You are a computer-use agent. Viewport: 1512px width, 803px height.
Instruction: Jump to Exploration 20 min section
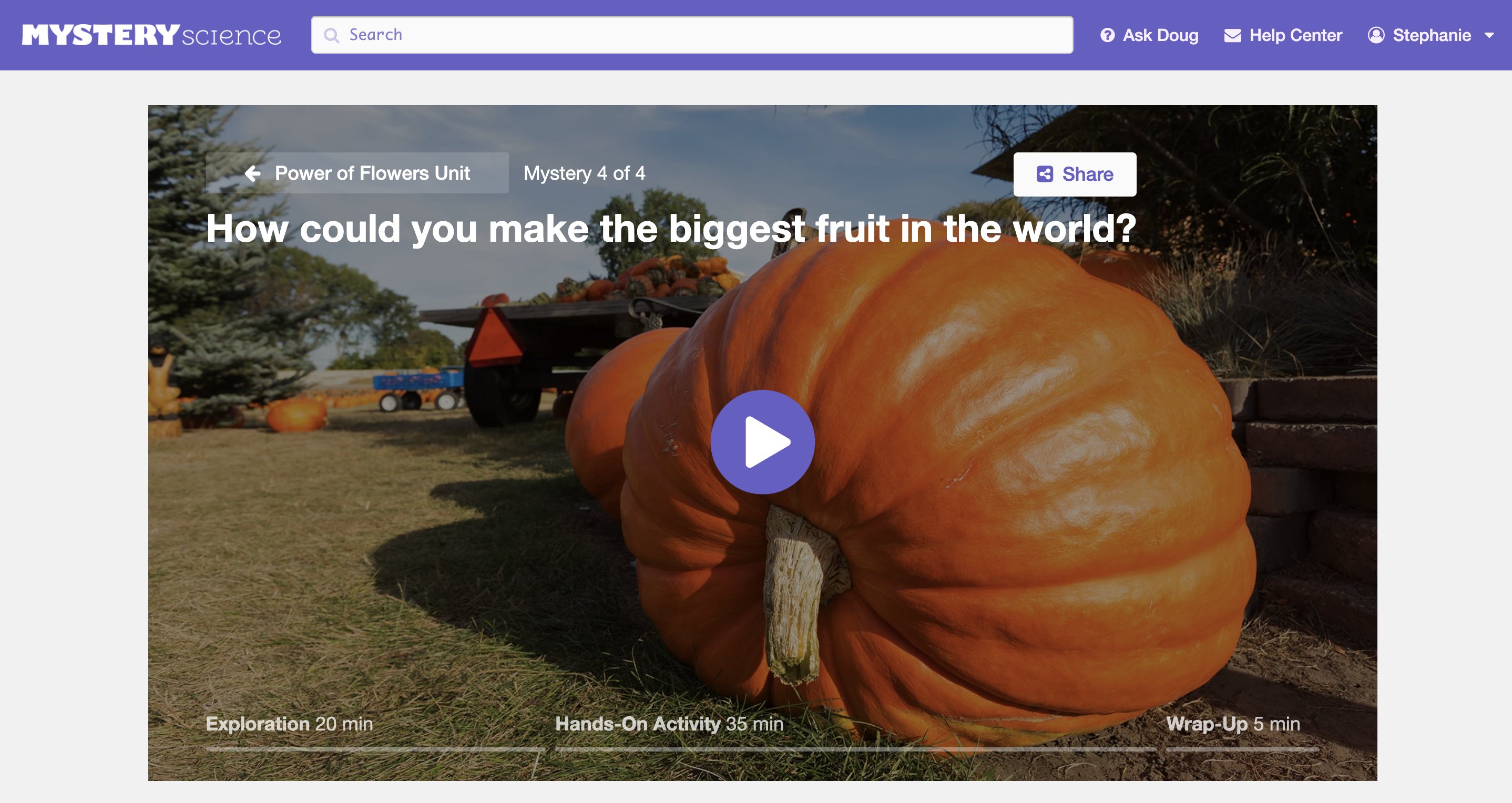pos(289,723)
